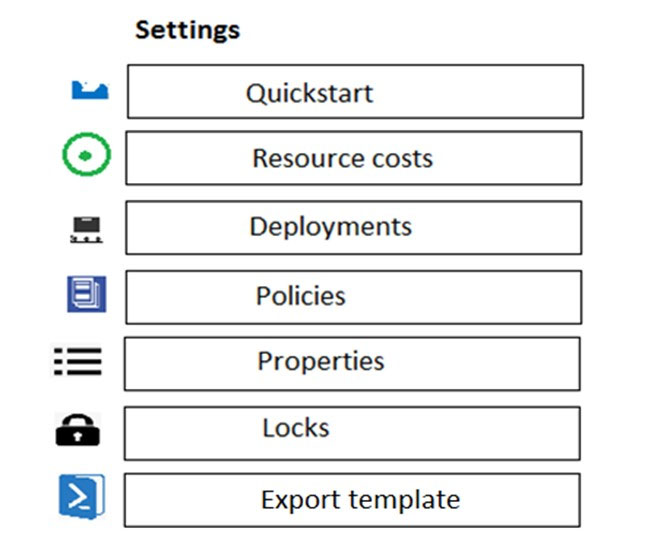The height and width of the screenshot is (540, 664).
Task: Click the Settings heading
Action: 188,30
